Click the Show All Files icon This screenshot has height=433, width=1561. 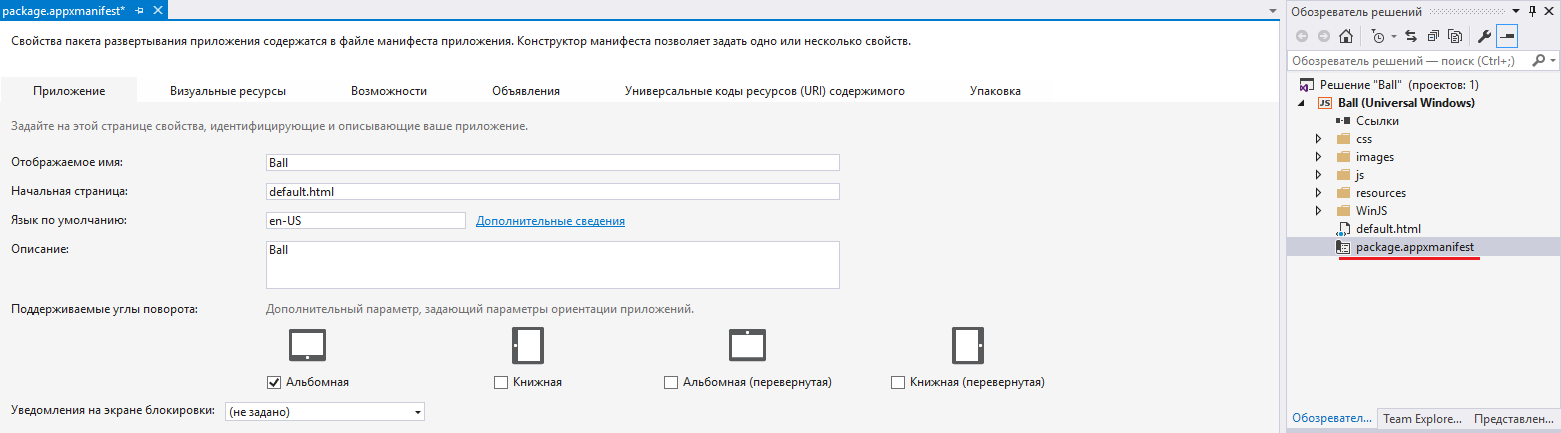(1455, 36)
